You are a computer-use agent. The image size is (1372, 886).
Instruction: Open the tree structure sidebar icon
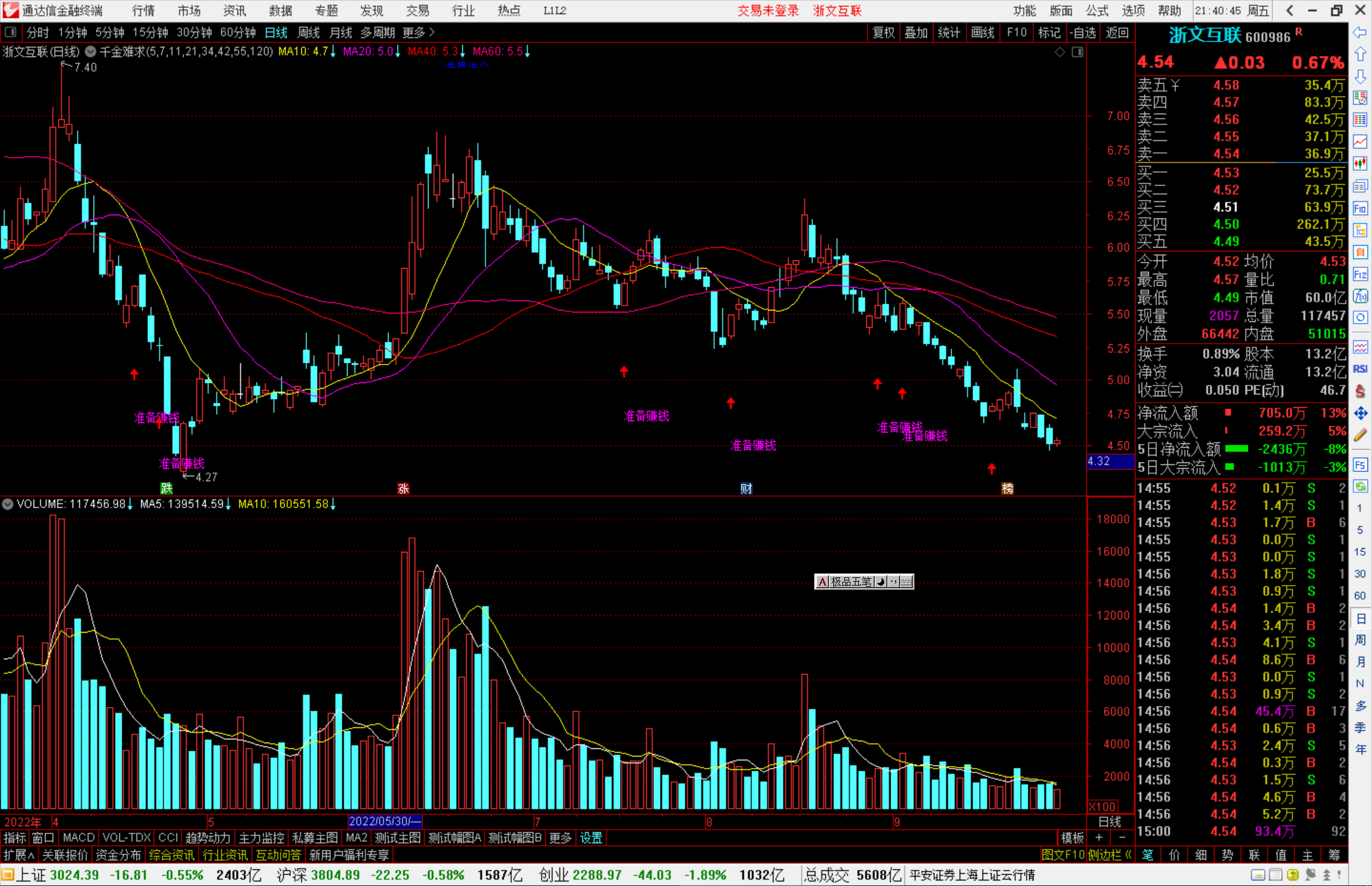[x=1360, y=230]
